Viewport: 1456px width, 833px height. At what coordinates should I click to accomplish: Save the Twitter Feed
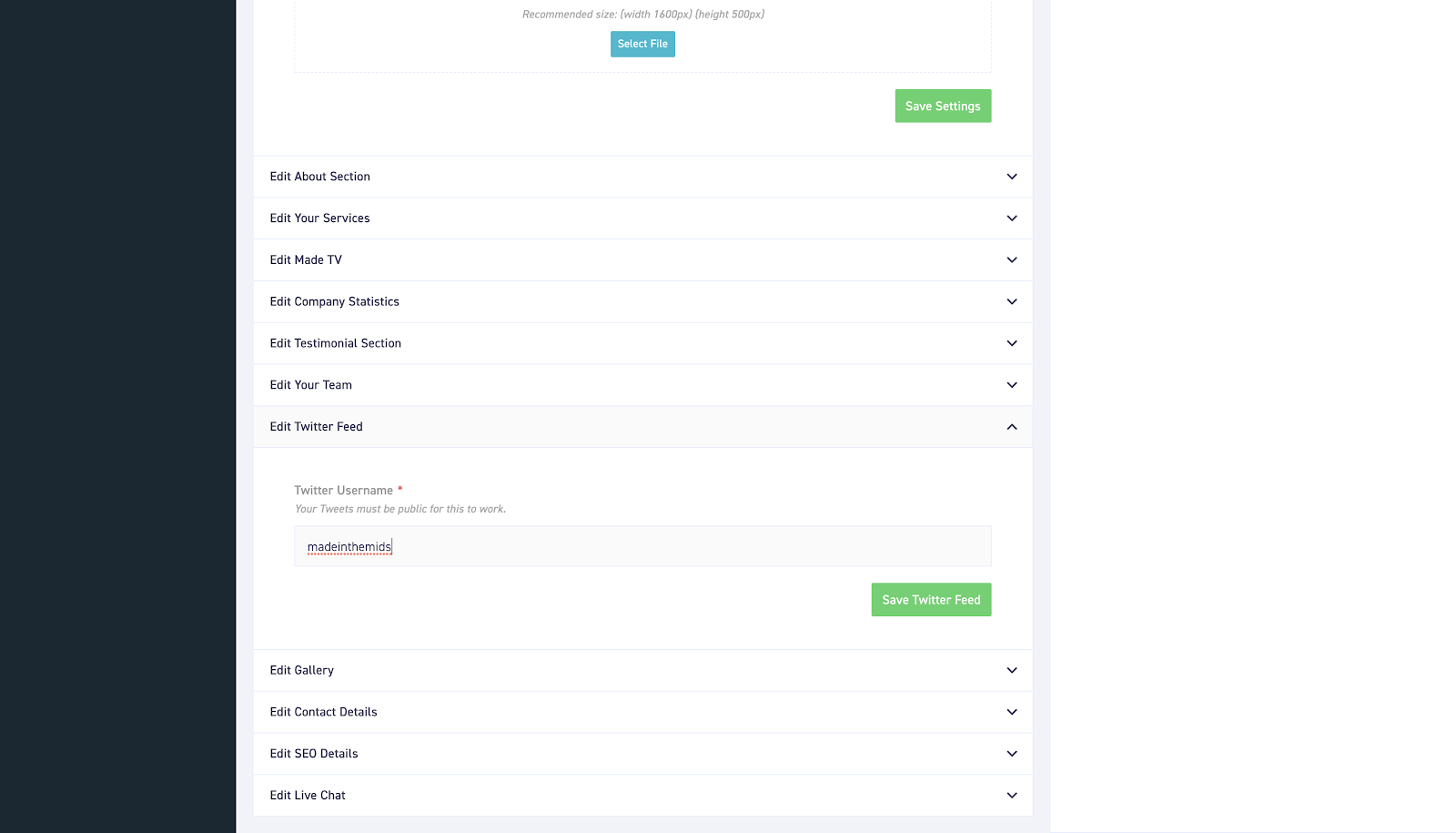pyautogui.click(x=931, y=600)
